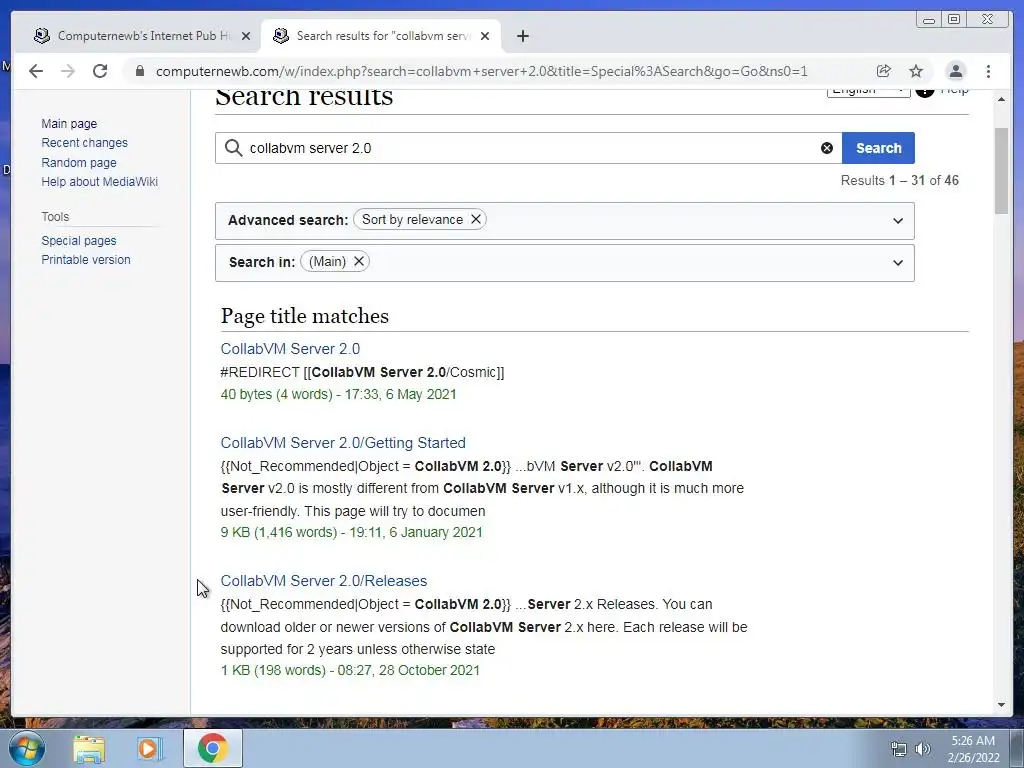The width and height of the screenshot is (1024, 768).
Task: Remove the Sort by relevance filter
Action: coord(476,219)
